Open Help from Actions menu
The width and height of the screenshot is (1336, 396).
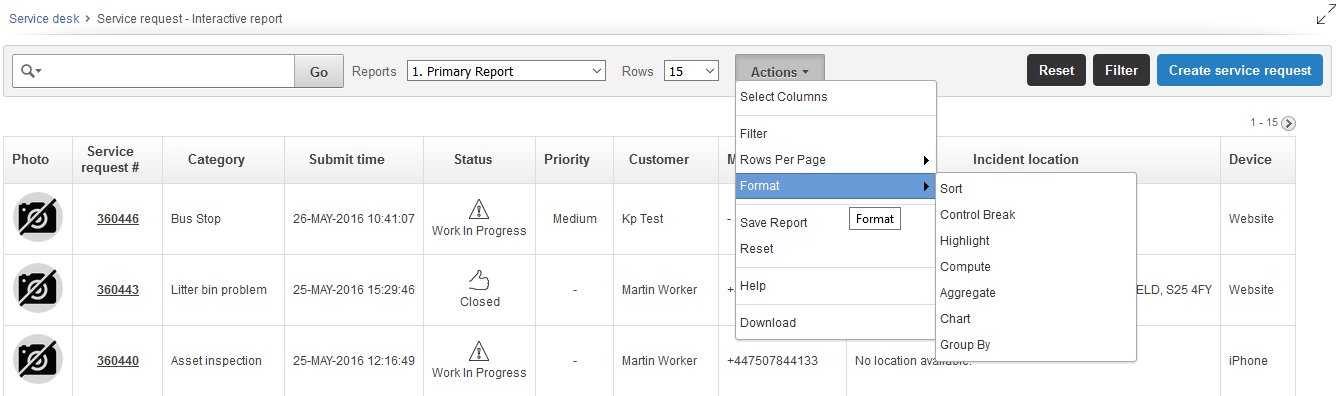click(836, 286)
